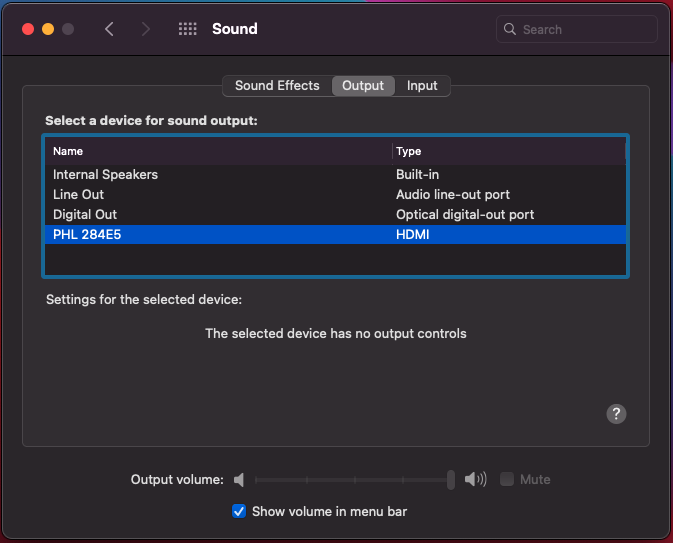Click inside the Search field

pyautogui.click(x=585, y=30)
